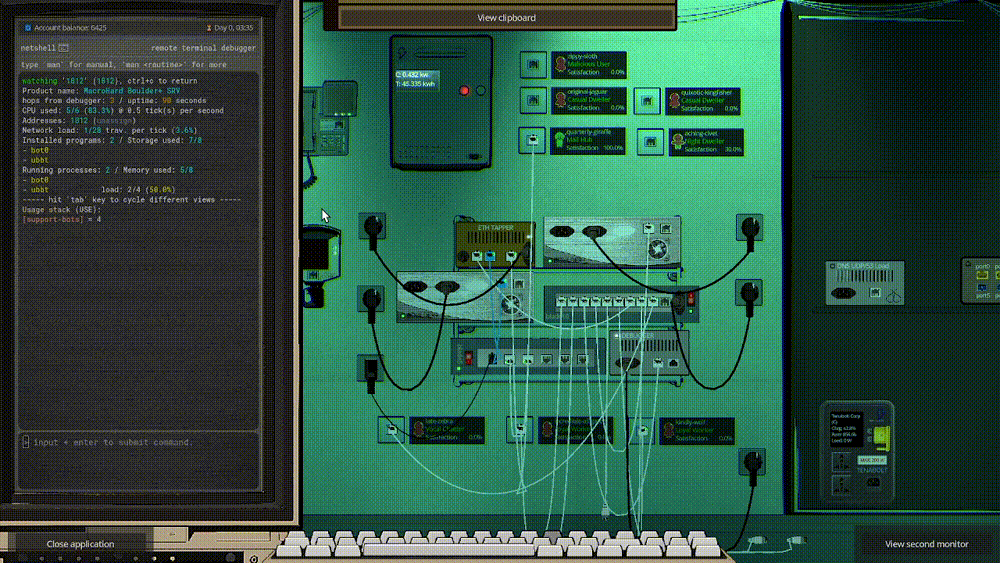Click cabled wall port beside quarterly-giraffe
Image resolution: width=1000 pixels, height=563 pixels.
(x=533, y=140)
